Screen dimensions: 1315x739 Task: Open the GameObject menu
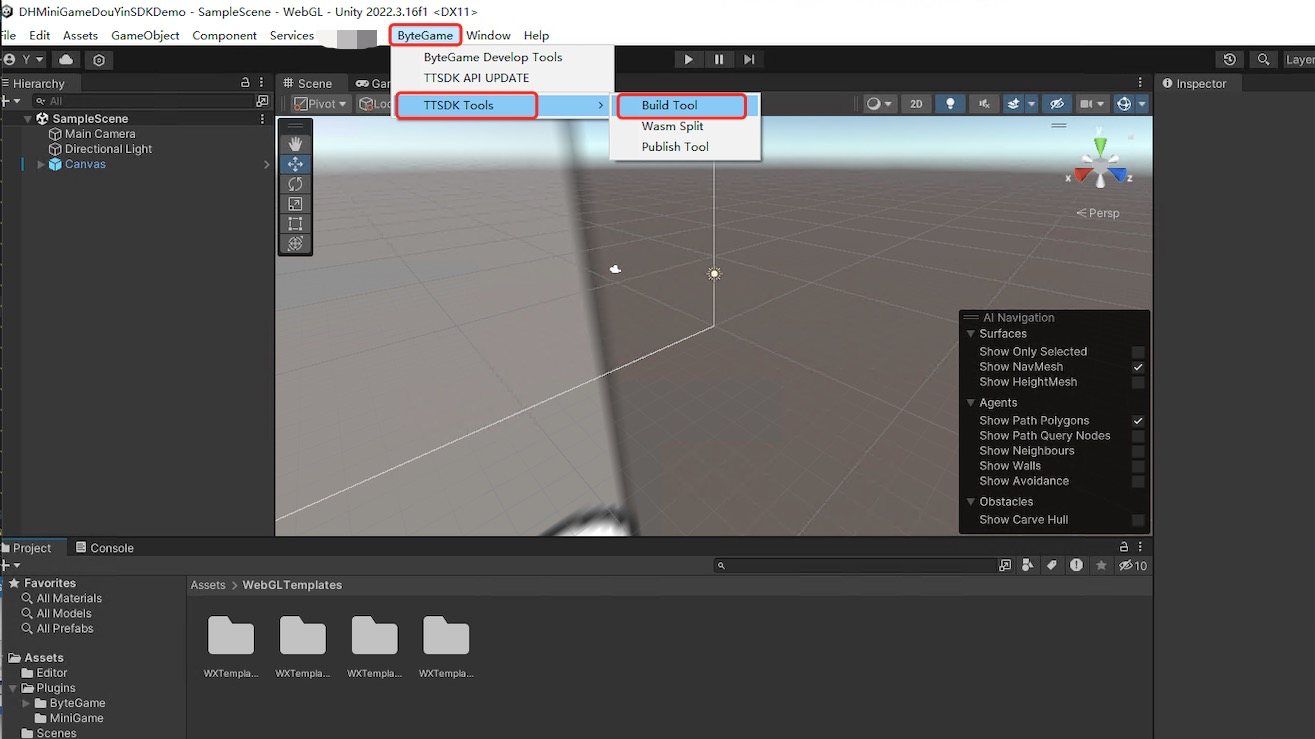145,35
